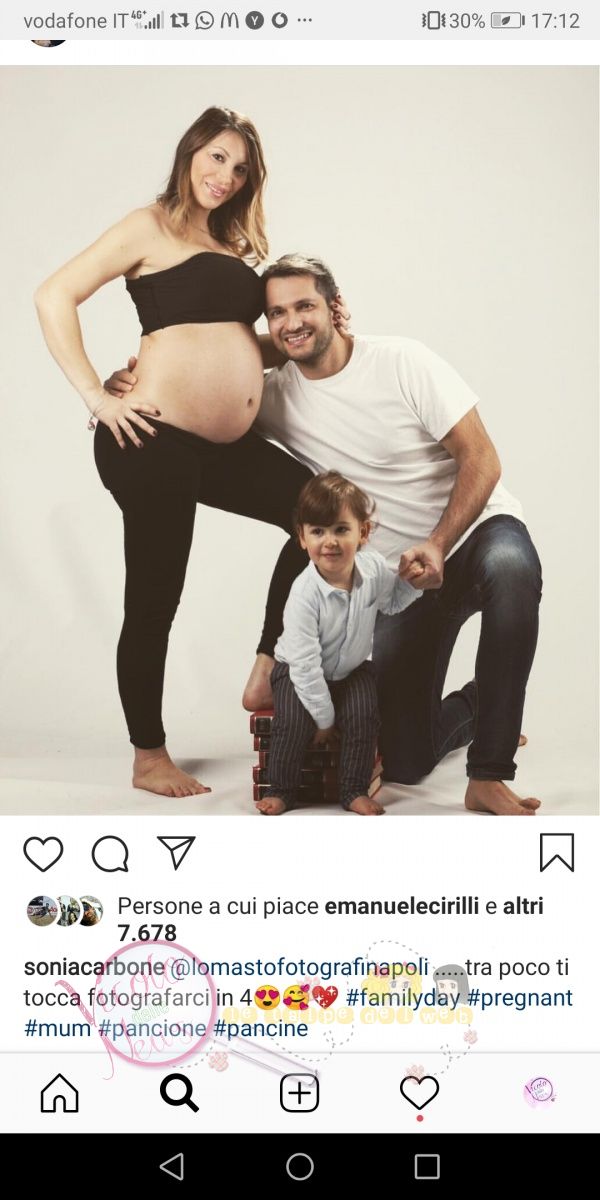This screenshot has height=1200, width=600.
Task: Open the Search and explore tab
Action: (x=180, y=1093)
